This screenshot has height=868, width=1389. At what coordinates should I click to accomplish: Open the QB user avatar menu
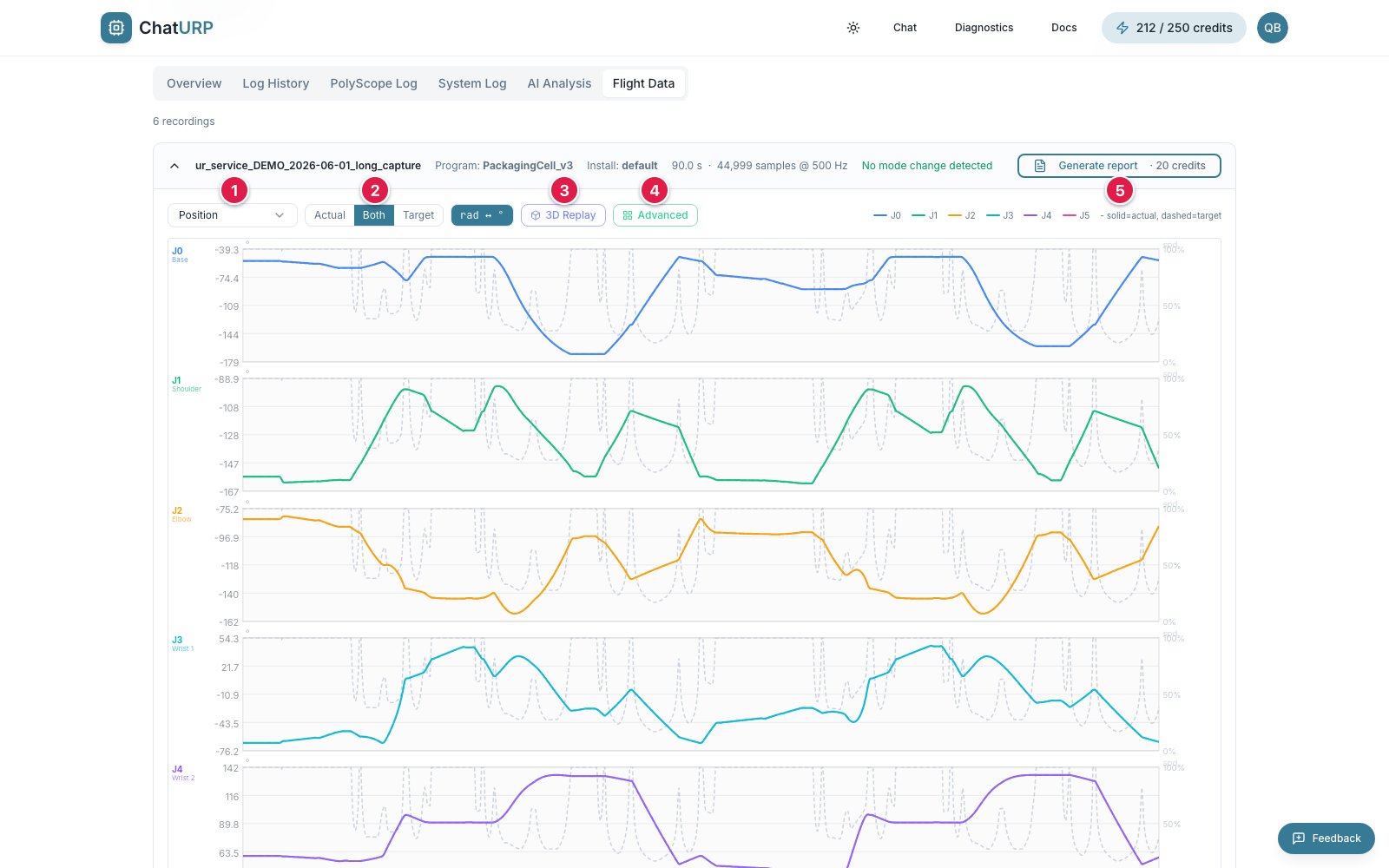point(1273,28)
